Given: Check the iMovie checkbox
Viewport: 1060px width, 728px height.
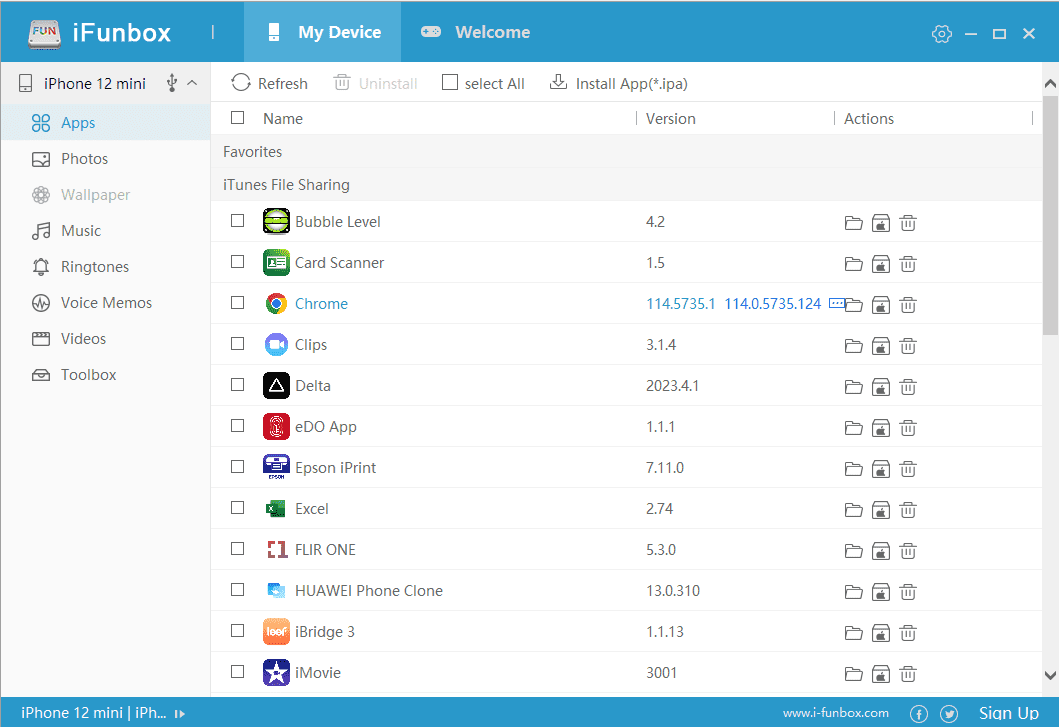Looking at the screenshot, I should tap(237, 671).
